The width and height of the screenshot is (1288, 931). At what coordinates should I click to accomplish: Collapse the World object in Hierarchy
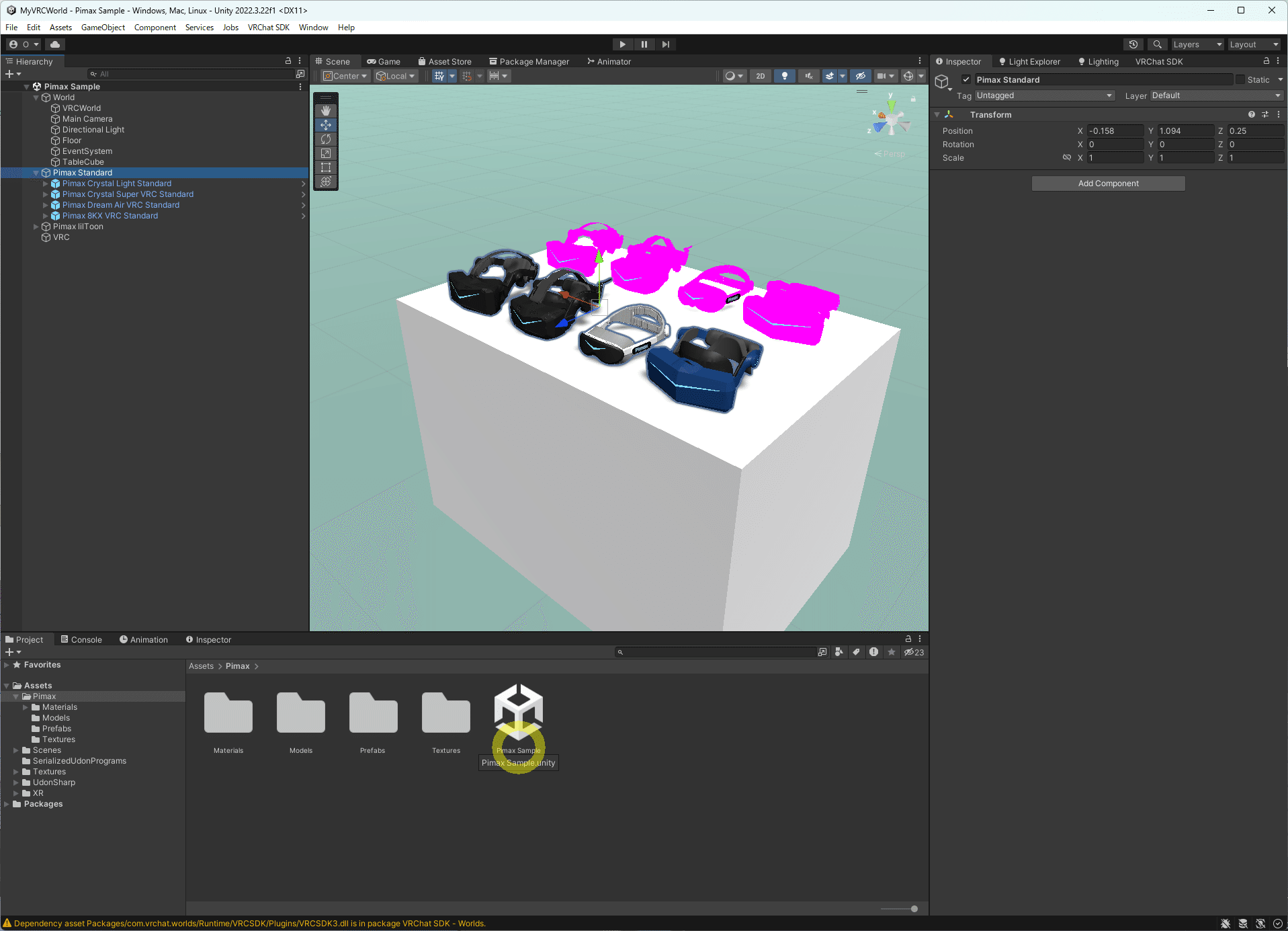point(36,97)
